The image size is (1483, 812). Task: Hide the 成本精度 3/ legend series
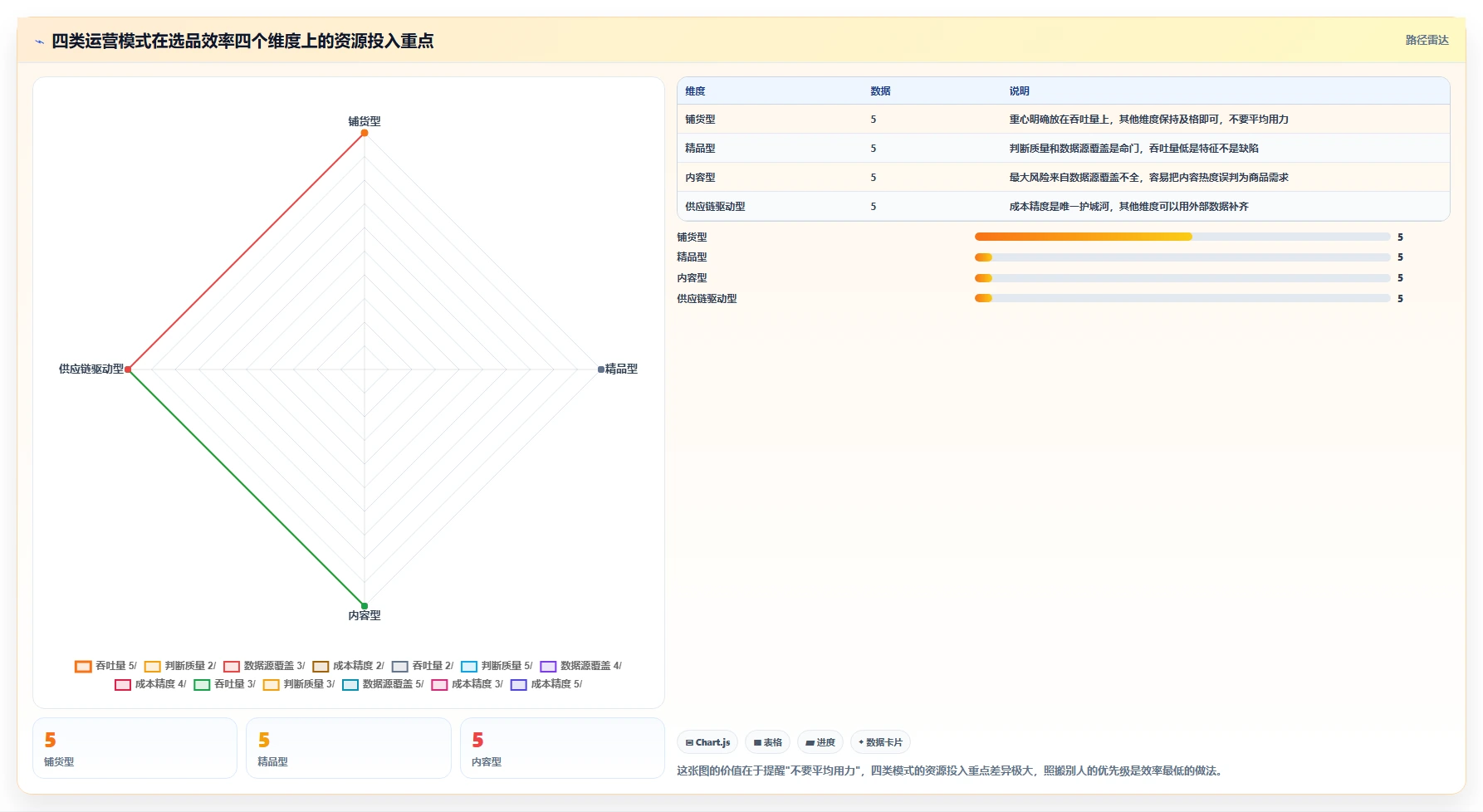467,684
